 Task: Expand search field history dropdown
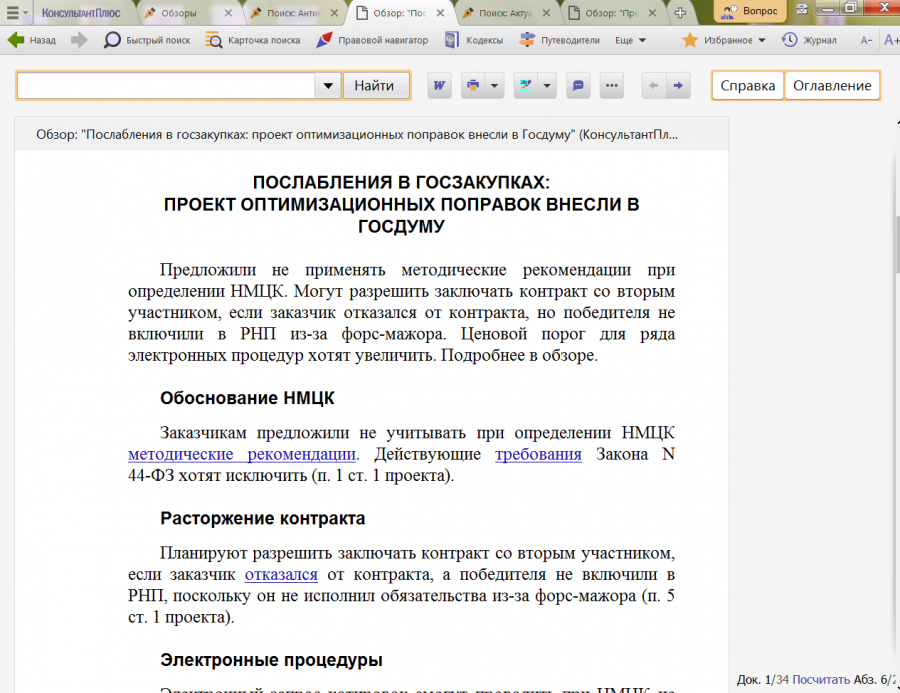(329, 86)
